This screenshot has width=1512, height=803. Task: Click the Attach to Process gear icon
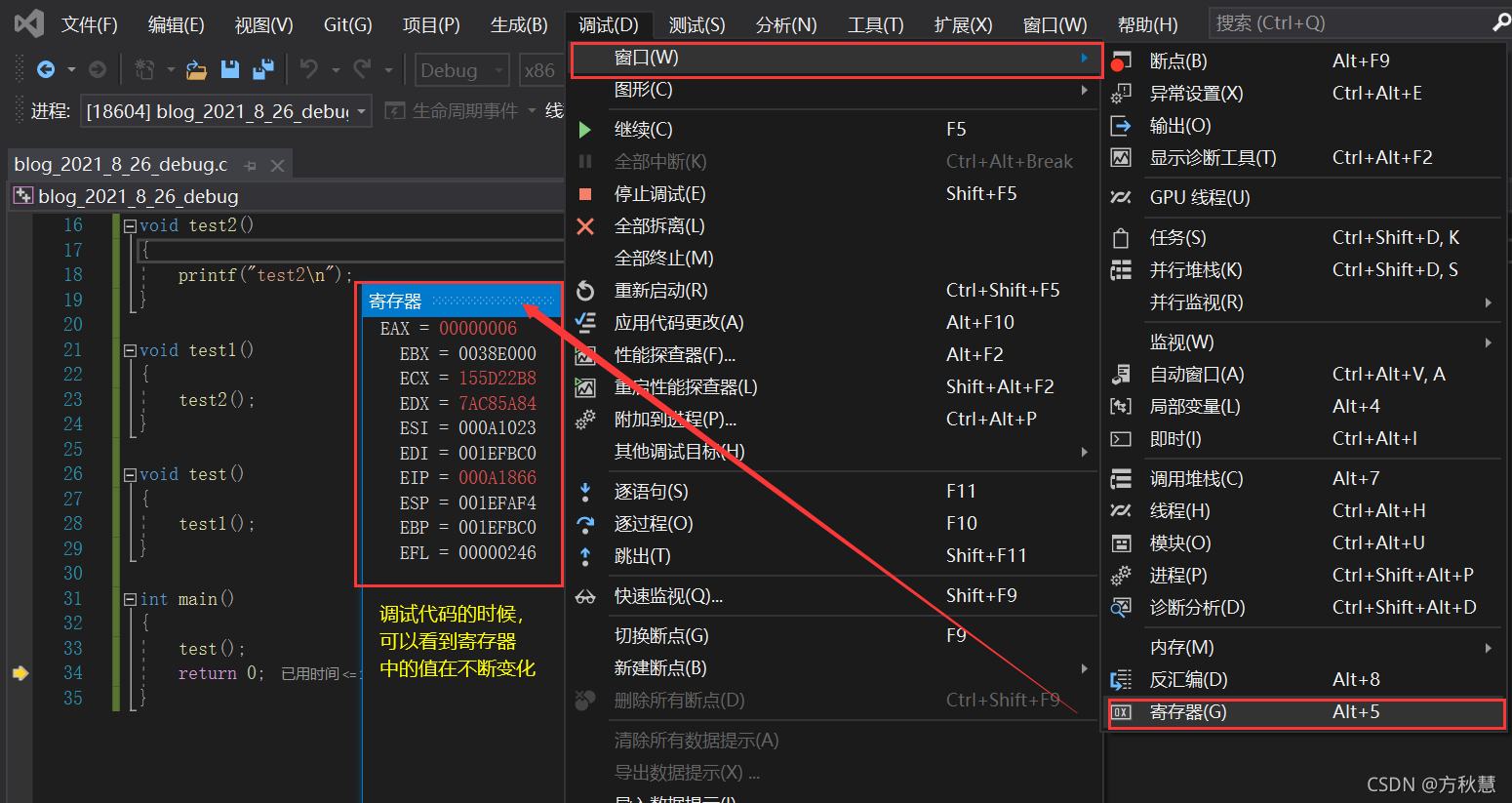585,420
